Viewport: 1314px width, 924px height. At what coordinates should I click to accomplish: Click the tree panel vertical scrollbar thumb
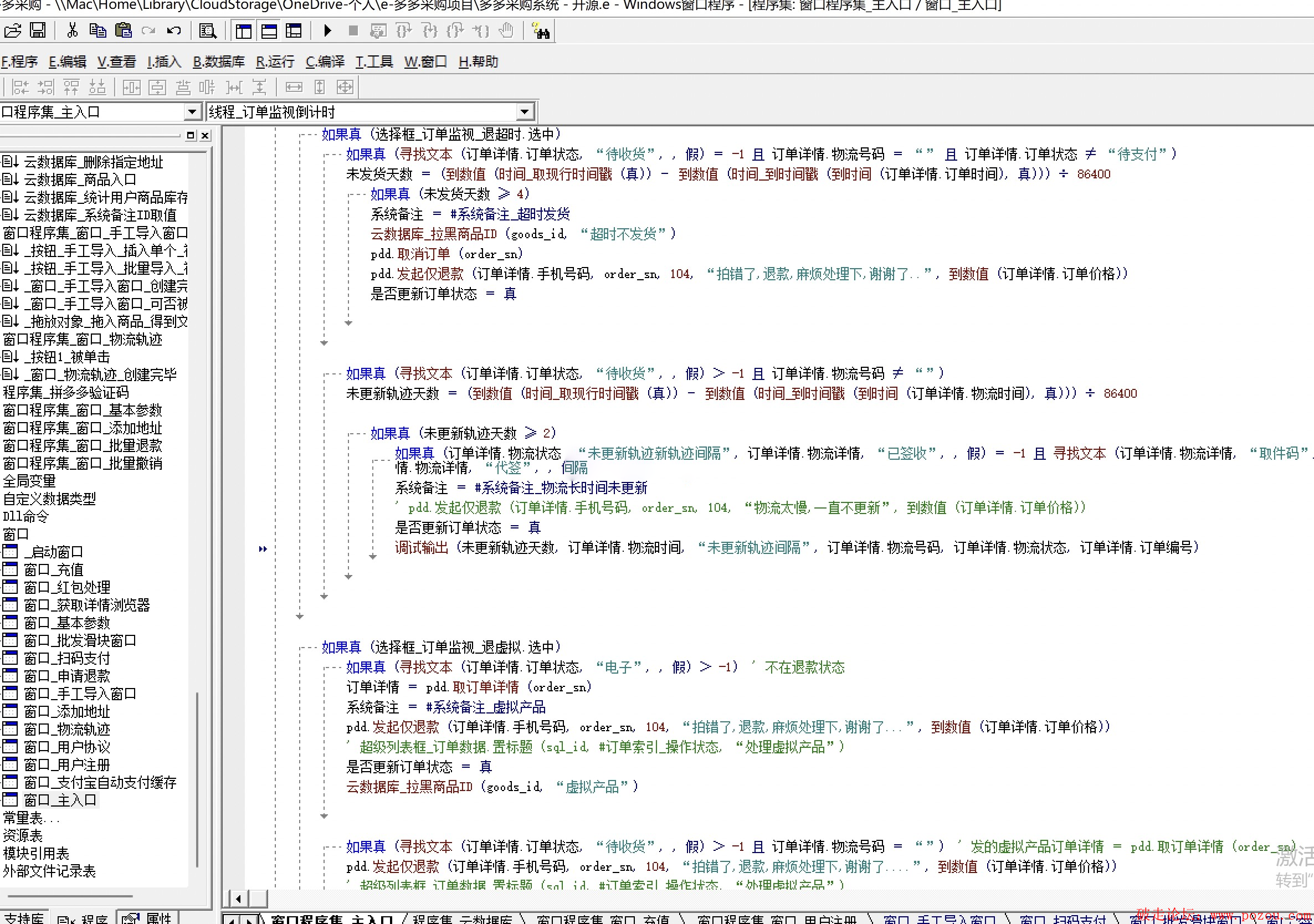click(x=197, y=779)
